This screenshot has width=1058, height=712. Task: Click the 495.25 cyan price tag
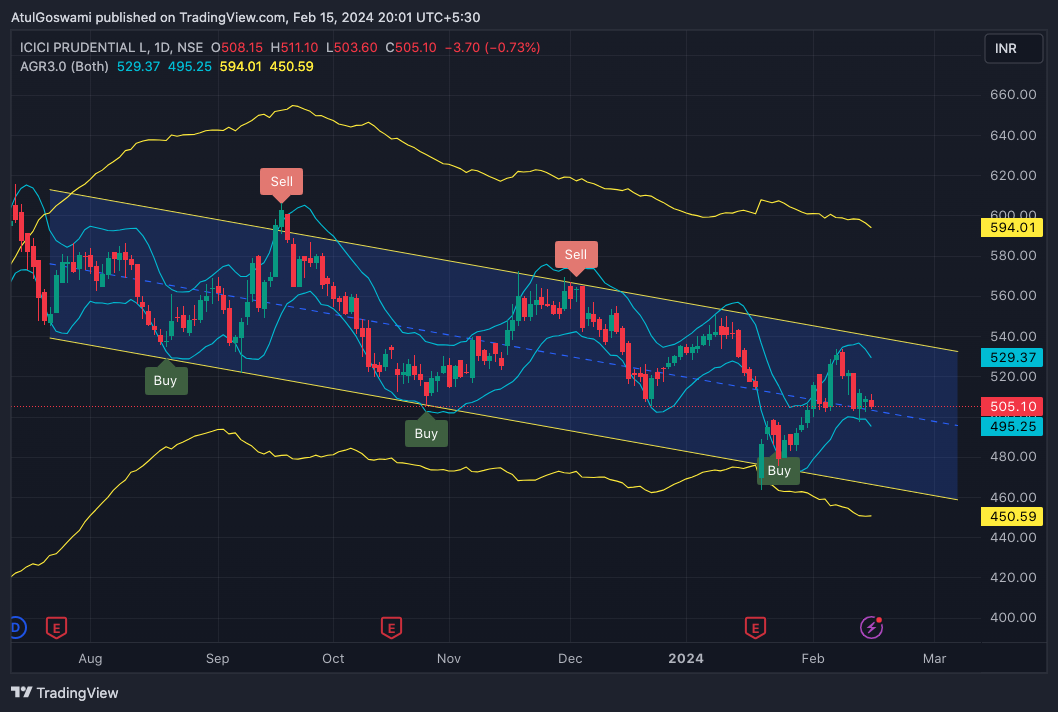coord(1012,427)
